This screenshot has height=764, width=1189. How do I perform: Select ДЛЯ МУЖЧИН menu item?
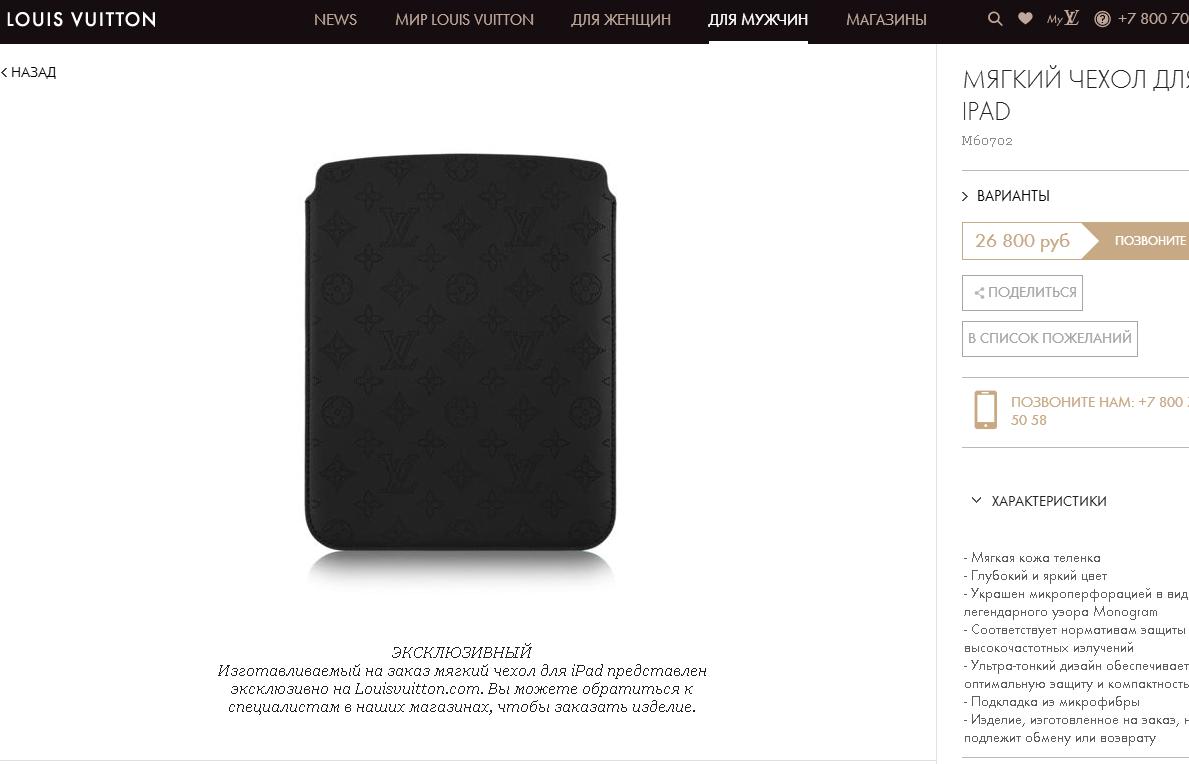758,20
